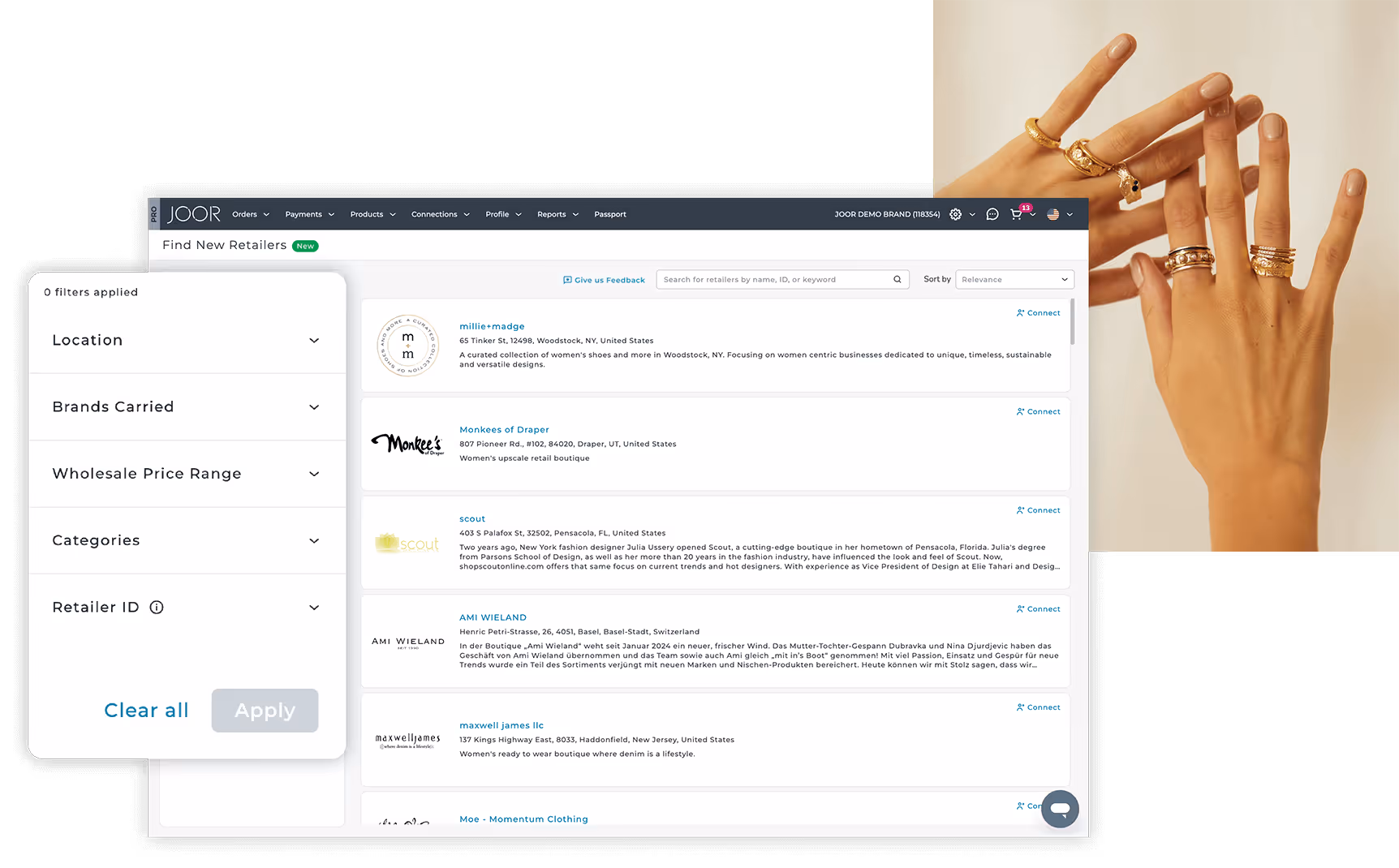Click the Retailer ID info icon
The width and height of the screenshot is (1399, 868).
[x=157, y=607]
